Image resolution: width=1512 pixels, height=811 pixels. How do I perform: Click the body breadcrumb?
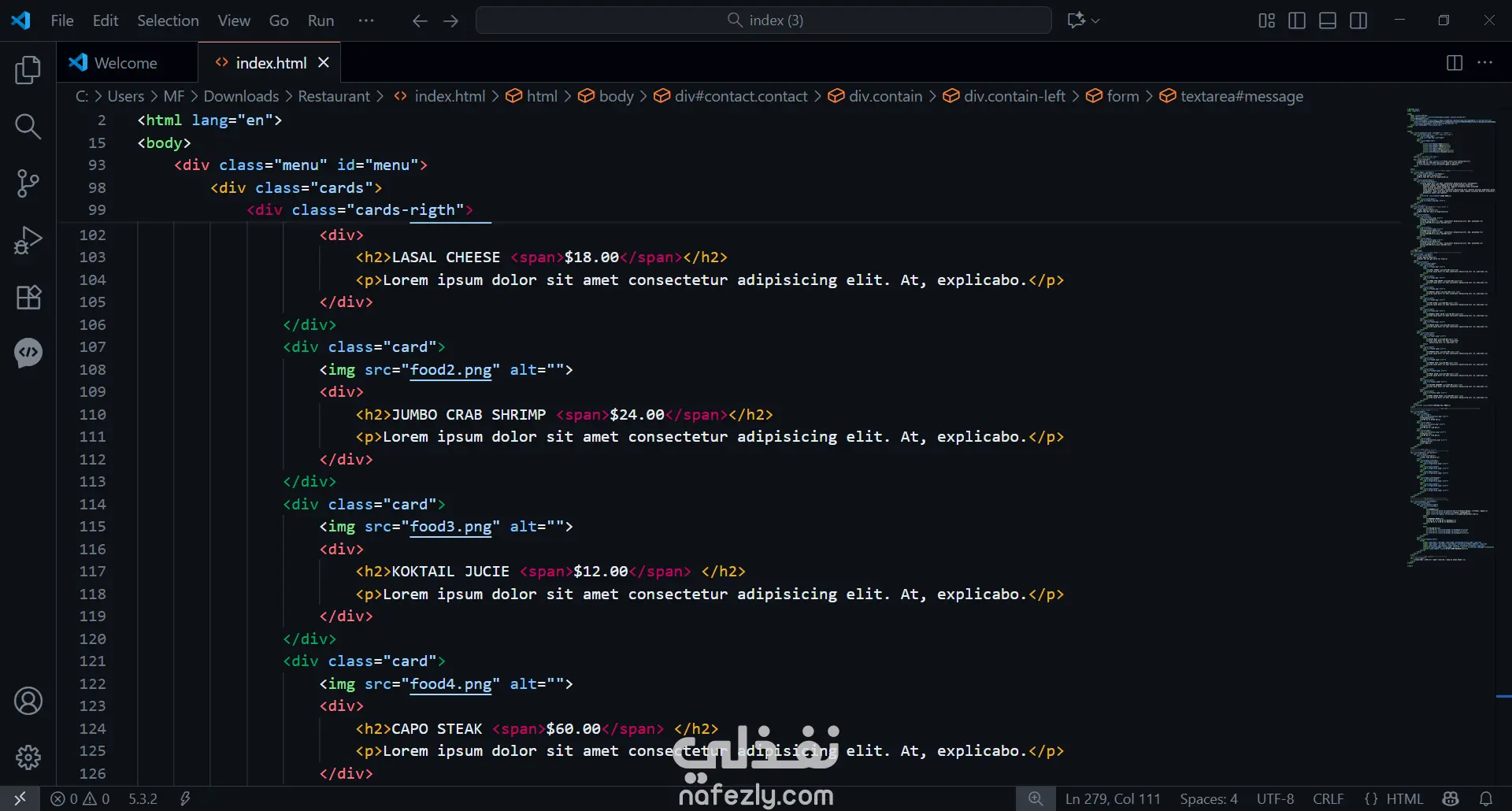[606, 96]
